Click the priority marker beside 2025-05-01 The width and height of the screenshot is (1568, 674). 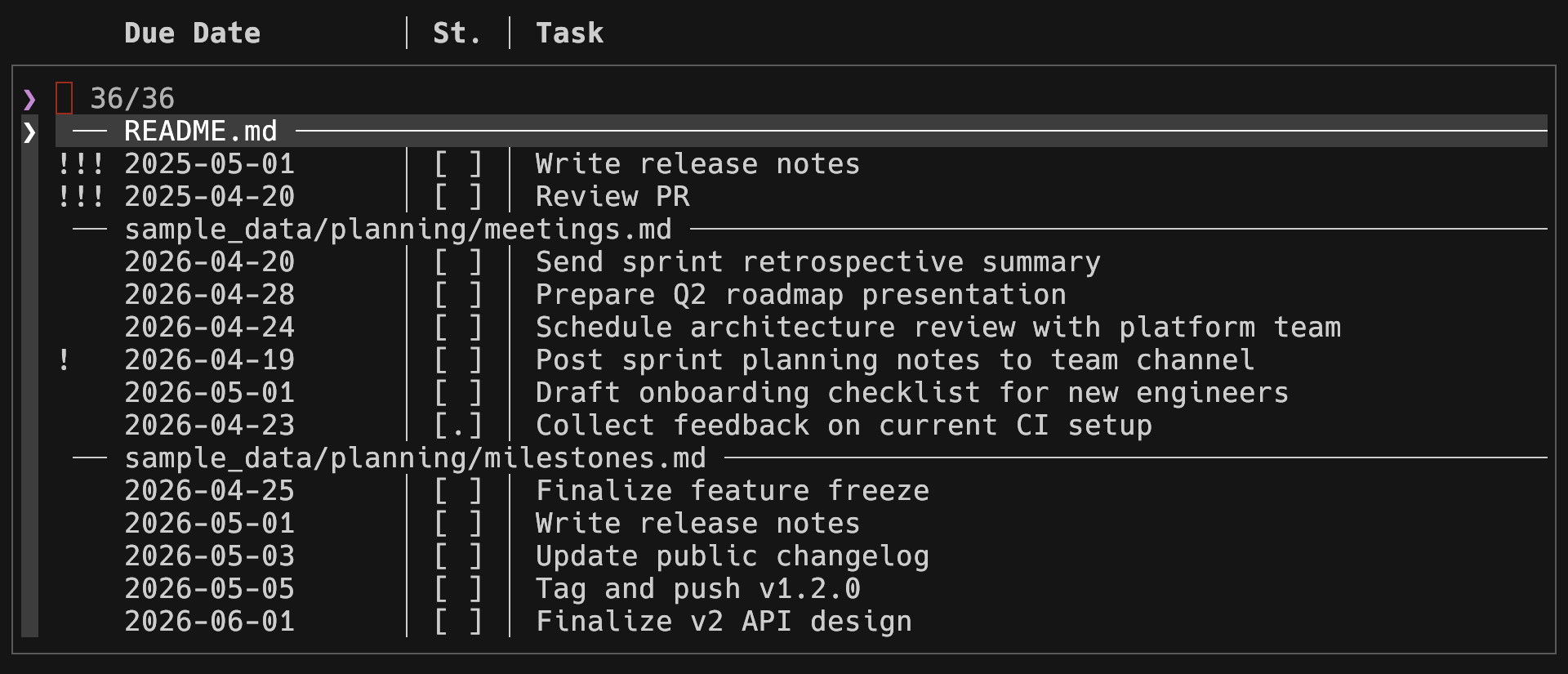click(x=81, y=164)
